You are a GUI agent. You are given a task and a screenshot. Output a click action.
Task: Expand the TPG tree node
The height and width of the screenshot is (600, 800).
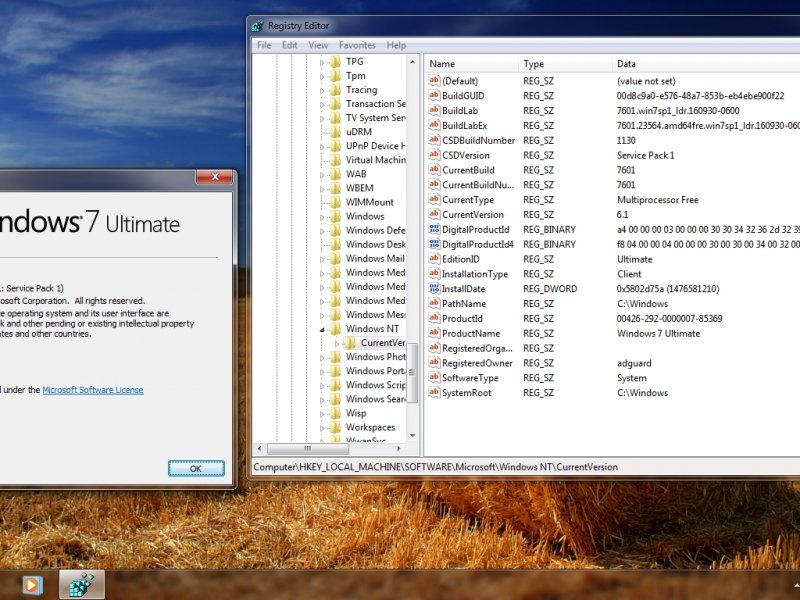pyautogui.click(x=322, y=62)
